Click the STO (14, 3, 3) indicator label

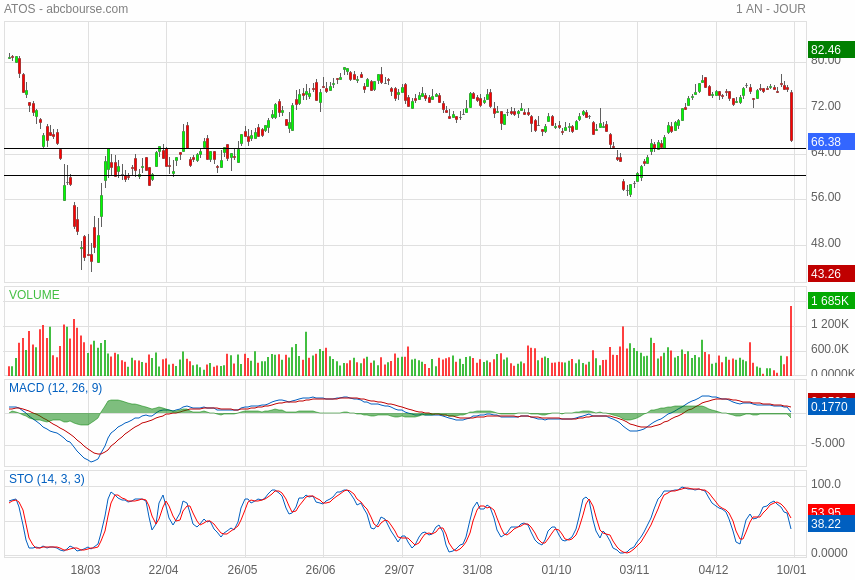point(46,479)
